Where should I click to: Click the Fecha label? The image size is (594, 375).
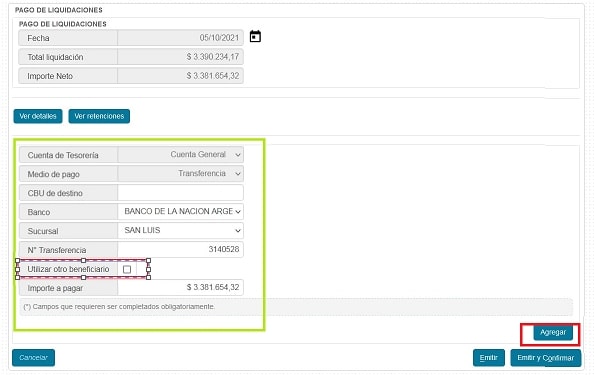pos(38,38)
